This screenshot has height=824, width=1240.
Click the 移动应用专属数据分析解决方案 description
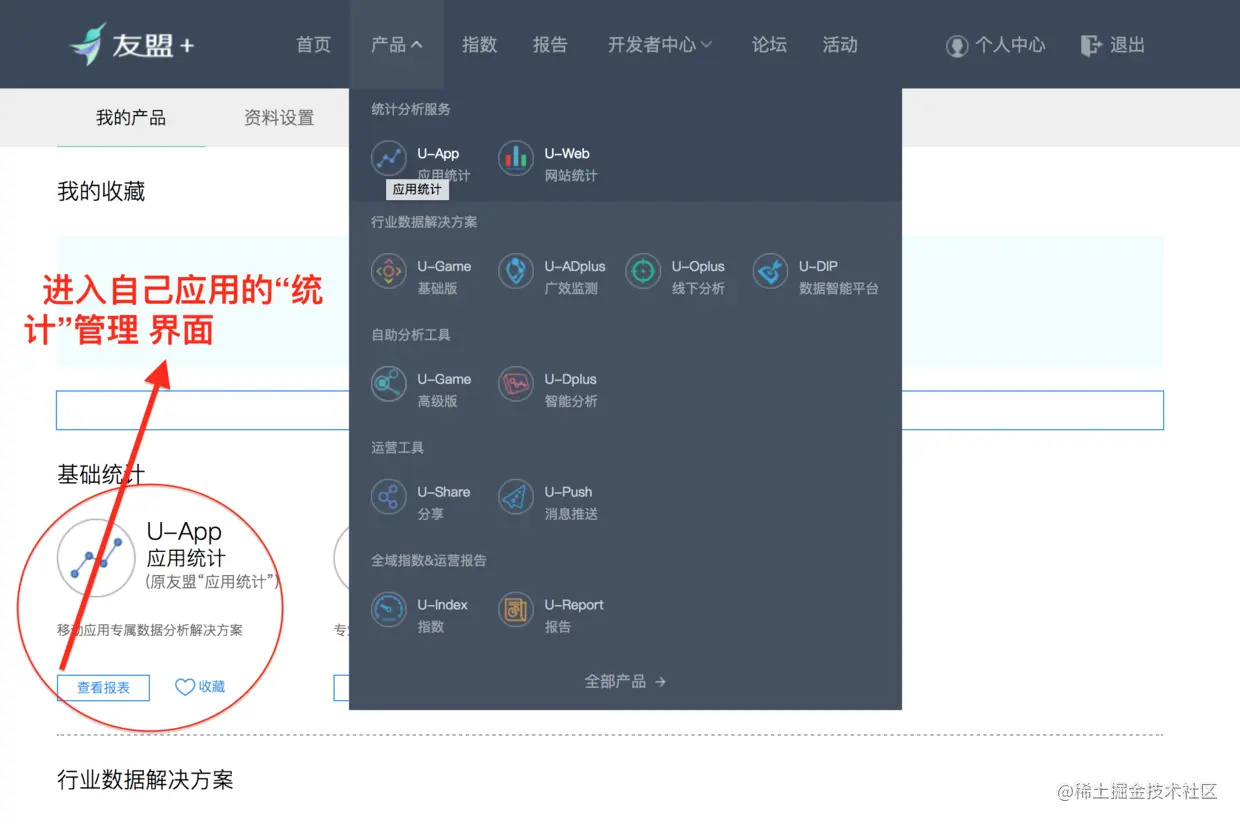tap(150, 631)
